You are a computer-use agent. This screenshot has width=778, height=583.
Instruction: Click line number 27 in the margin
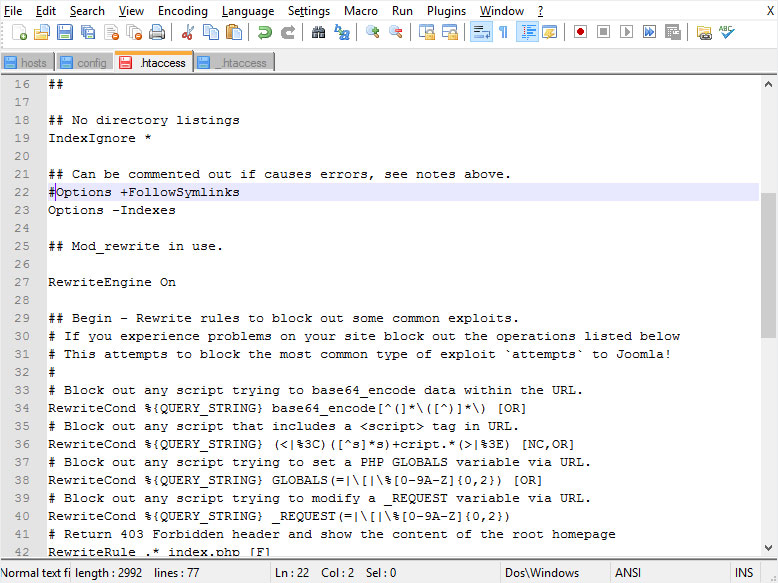click(x=22, y=282)
